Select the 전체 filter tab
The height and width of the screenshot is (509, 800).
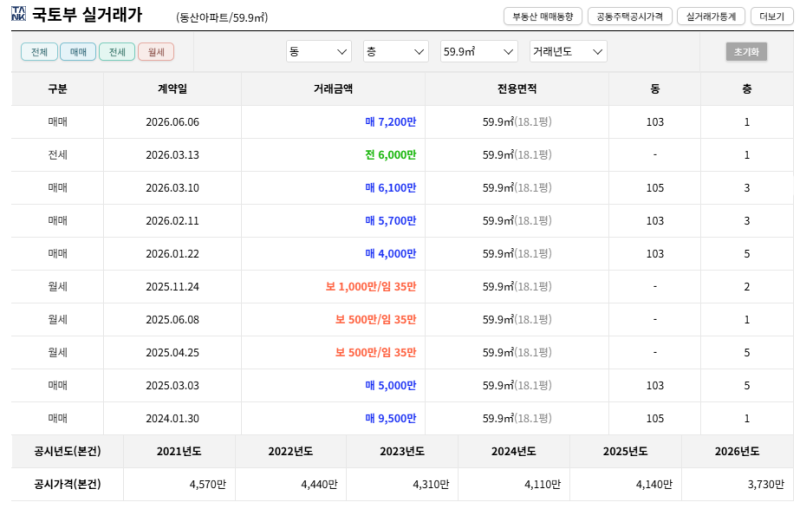pos(39,52)
